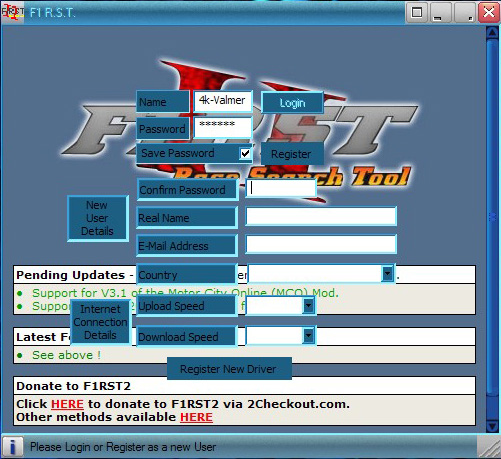Viewport: 501px width, 459px height.
Task: Click the 'Donate to F1RST2' heading
Action: [x=73, y=386]
